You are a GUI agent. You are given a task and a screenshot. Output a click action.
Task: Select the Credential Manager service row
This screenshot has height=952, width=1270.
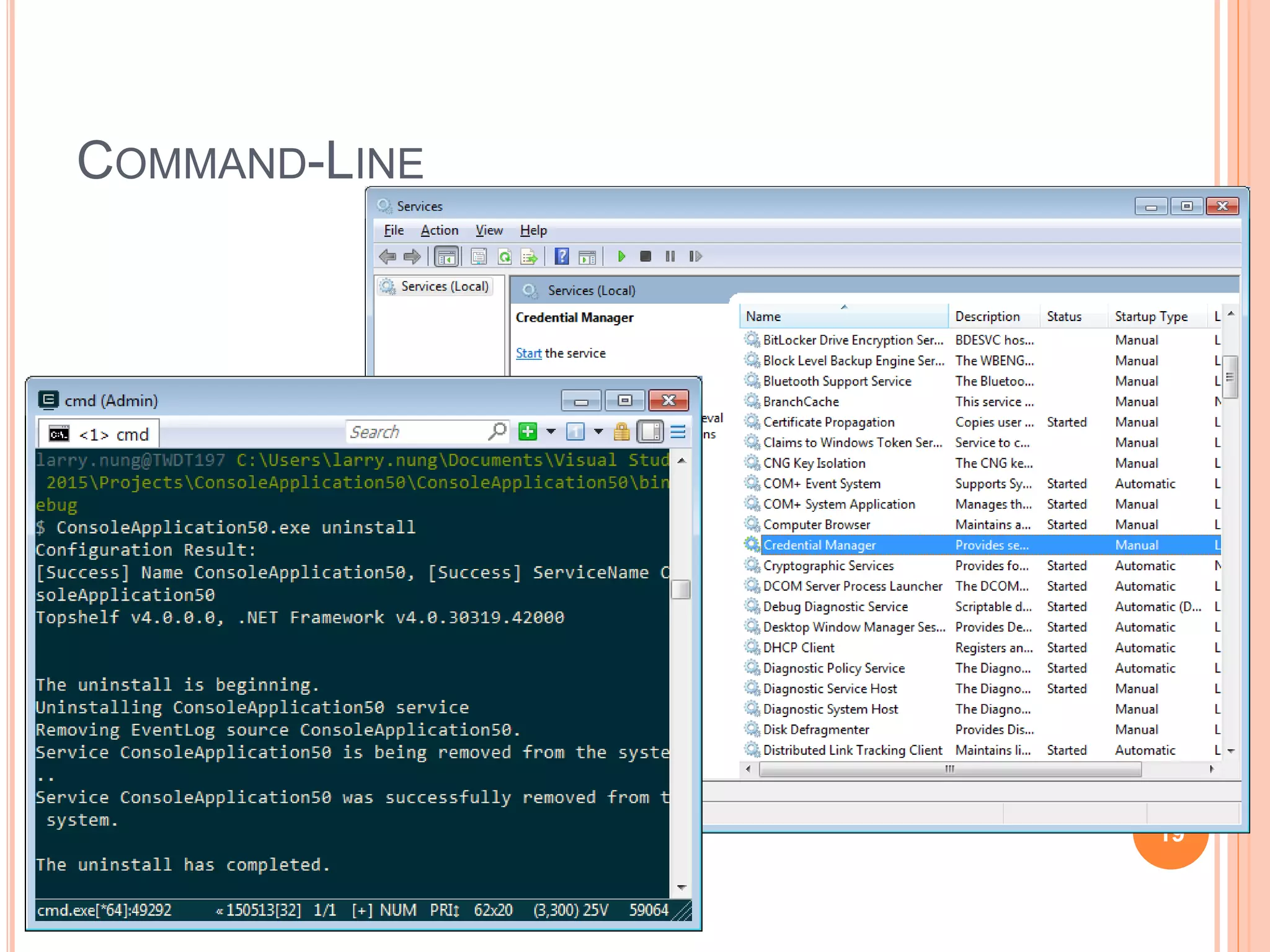(982, 545)
